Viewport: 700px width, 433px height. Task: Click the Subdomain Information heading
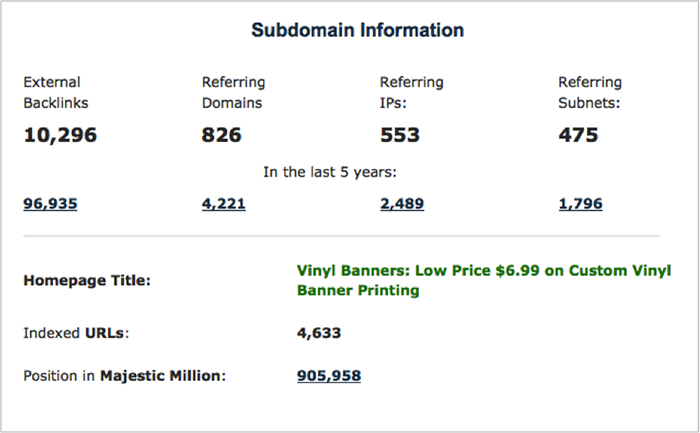(358, 30)
